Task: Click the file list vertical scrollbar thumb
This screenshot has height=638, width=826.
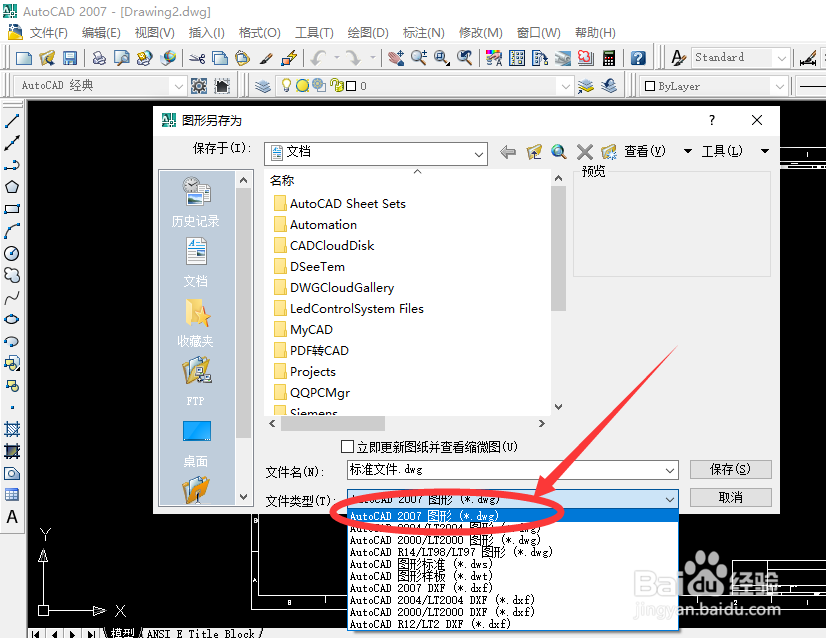Action: click(558, 248)
